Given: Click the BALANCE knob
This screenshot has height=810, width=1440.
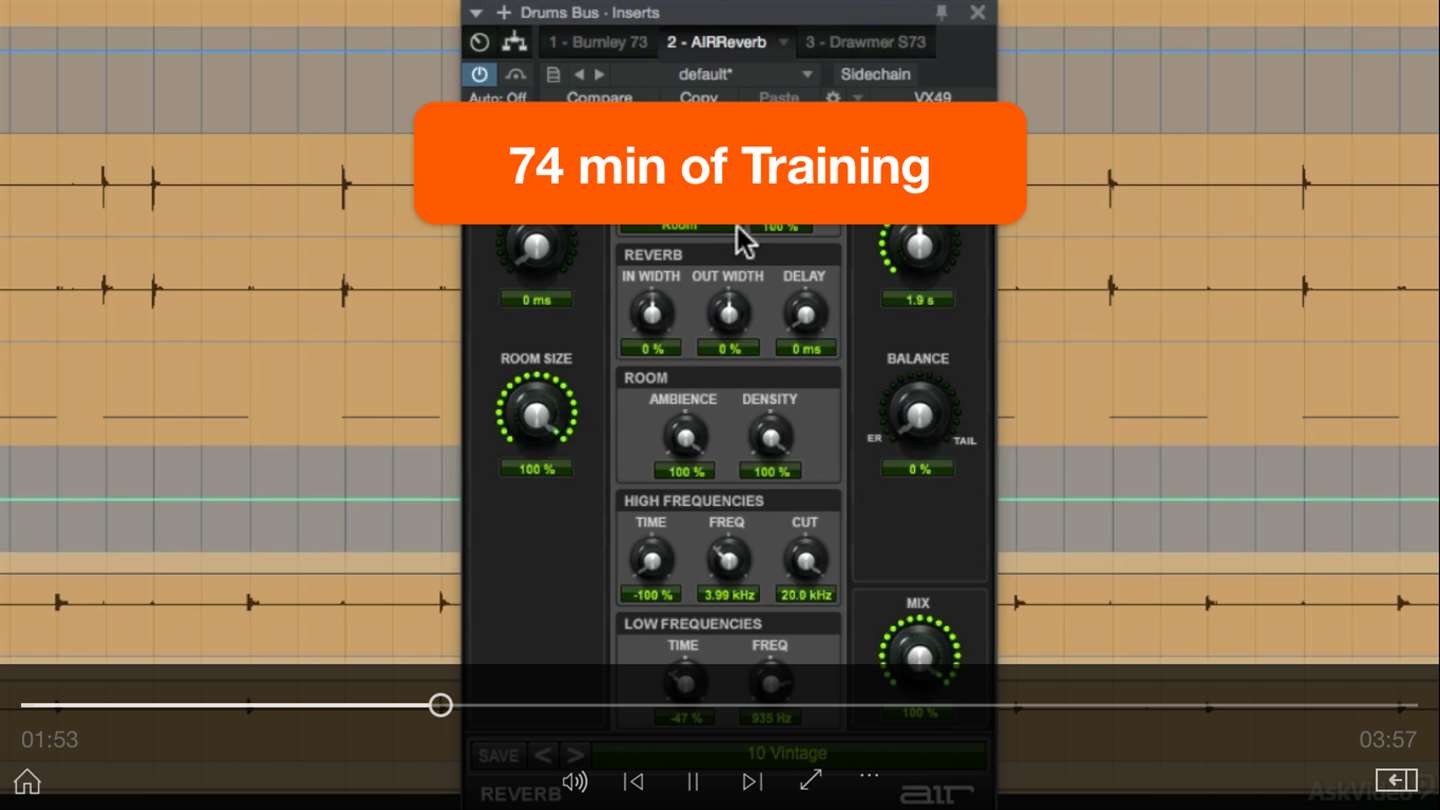Looking at the screenshot, I should pyautogui.click(x=918, y=413).
